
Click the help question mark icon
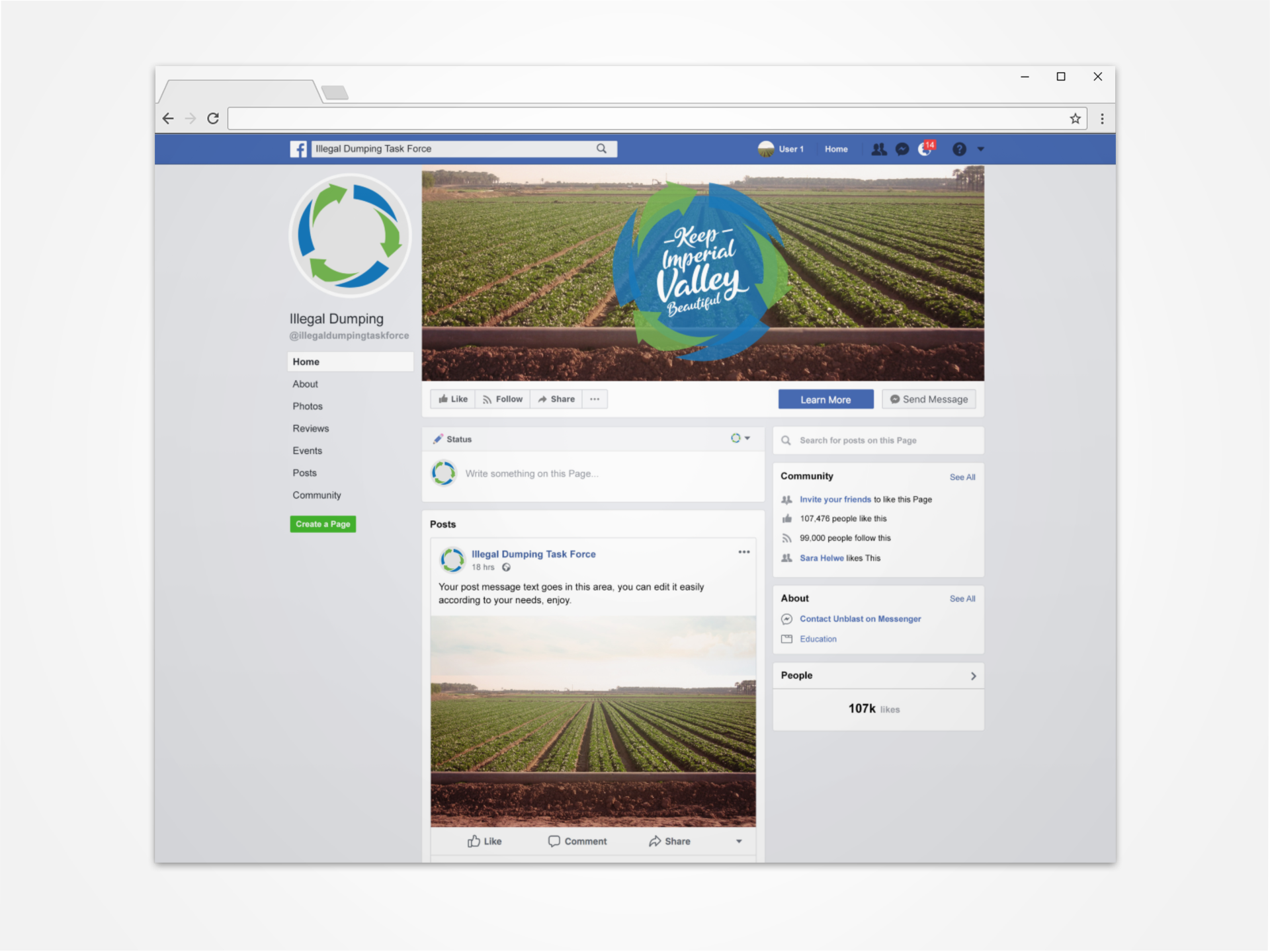coord(959,149)
